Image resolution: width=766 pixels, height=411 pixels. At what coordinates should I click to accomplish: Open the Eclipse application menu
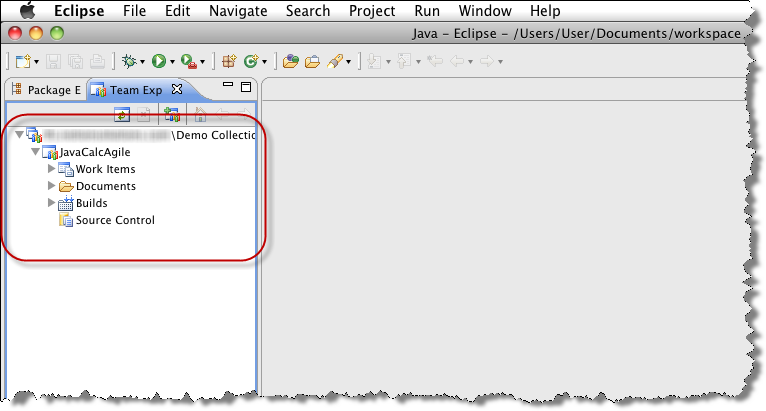pyautogui.click(x=79, y=11)
